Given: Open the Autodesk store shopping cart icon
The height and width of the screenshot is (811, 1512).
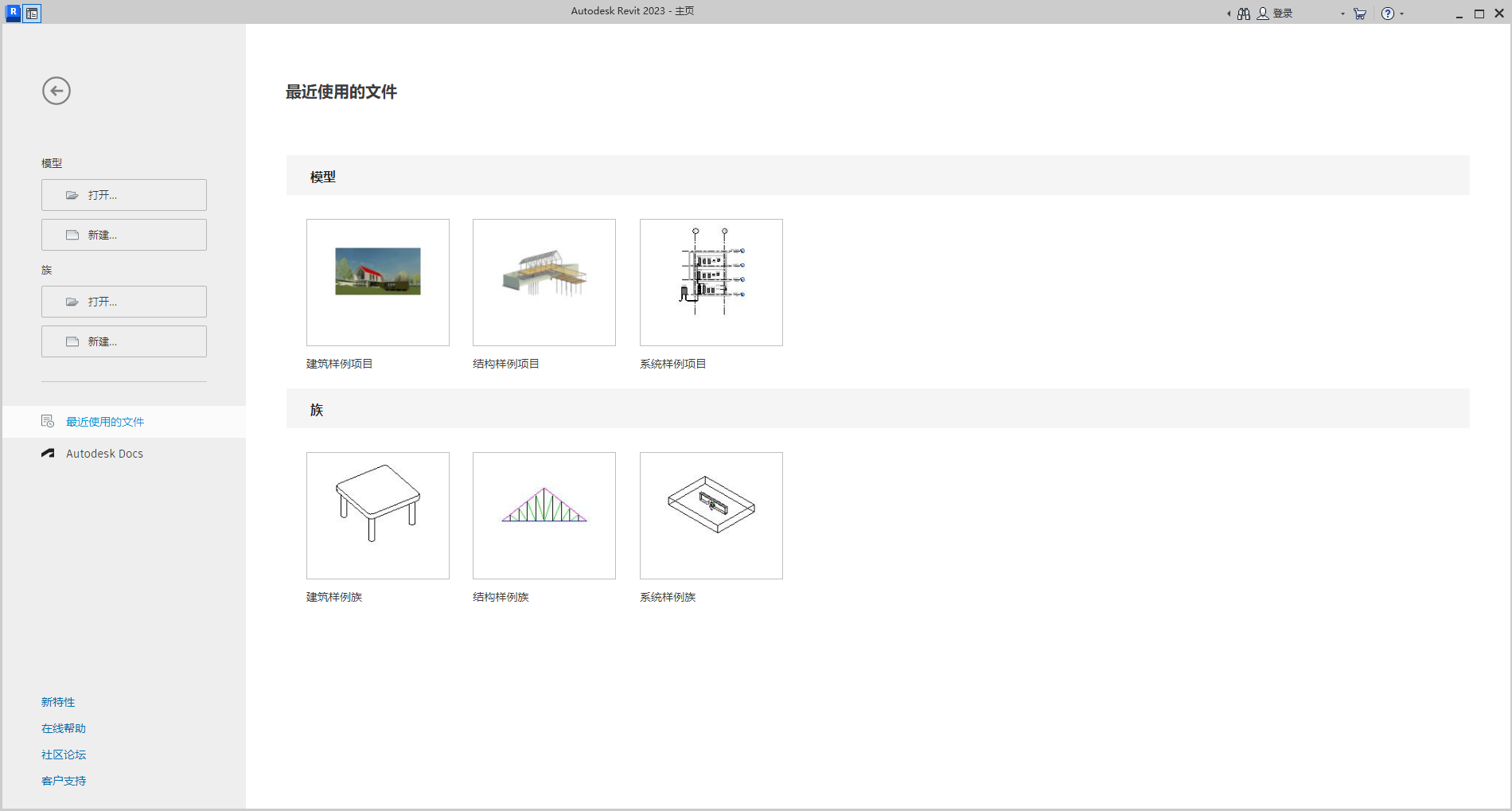Looking at the screenshot, I should click(x=1359, y=14).
